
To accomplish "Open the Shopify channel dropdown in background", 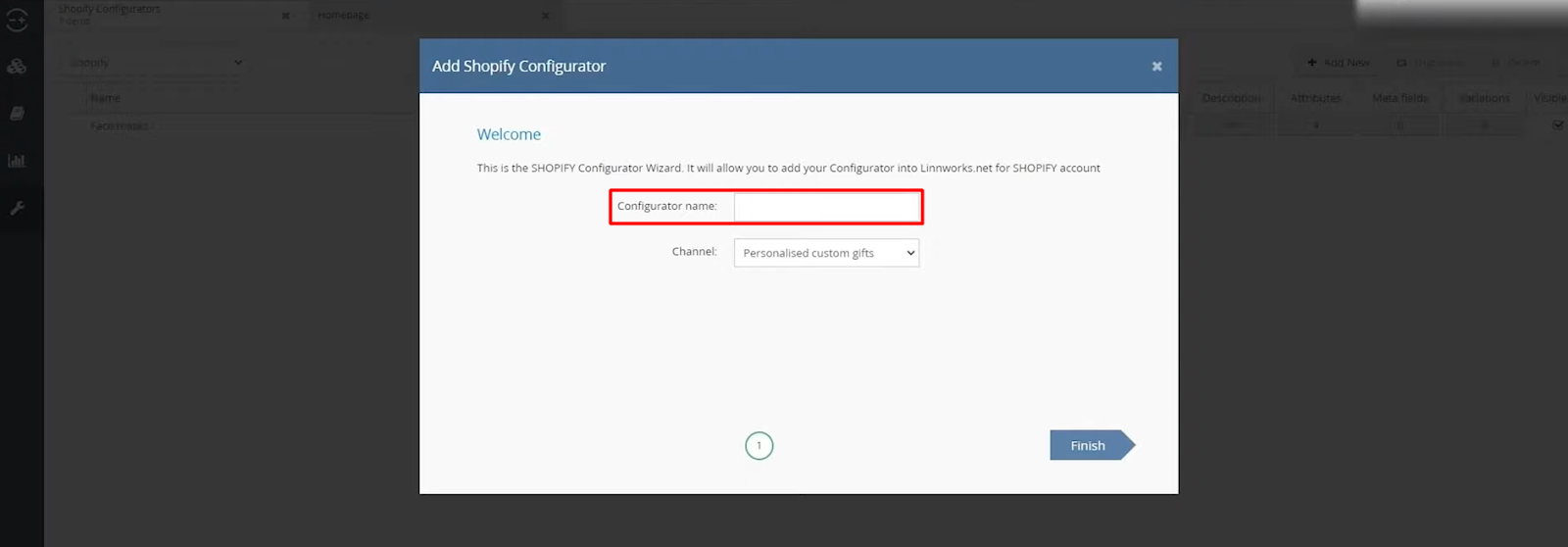I will pyautogui.click(x=154, y=63).
